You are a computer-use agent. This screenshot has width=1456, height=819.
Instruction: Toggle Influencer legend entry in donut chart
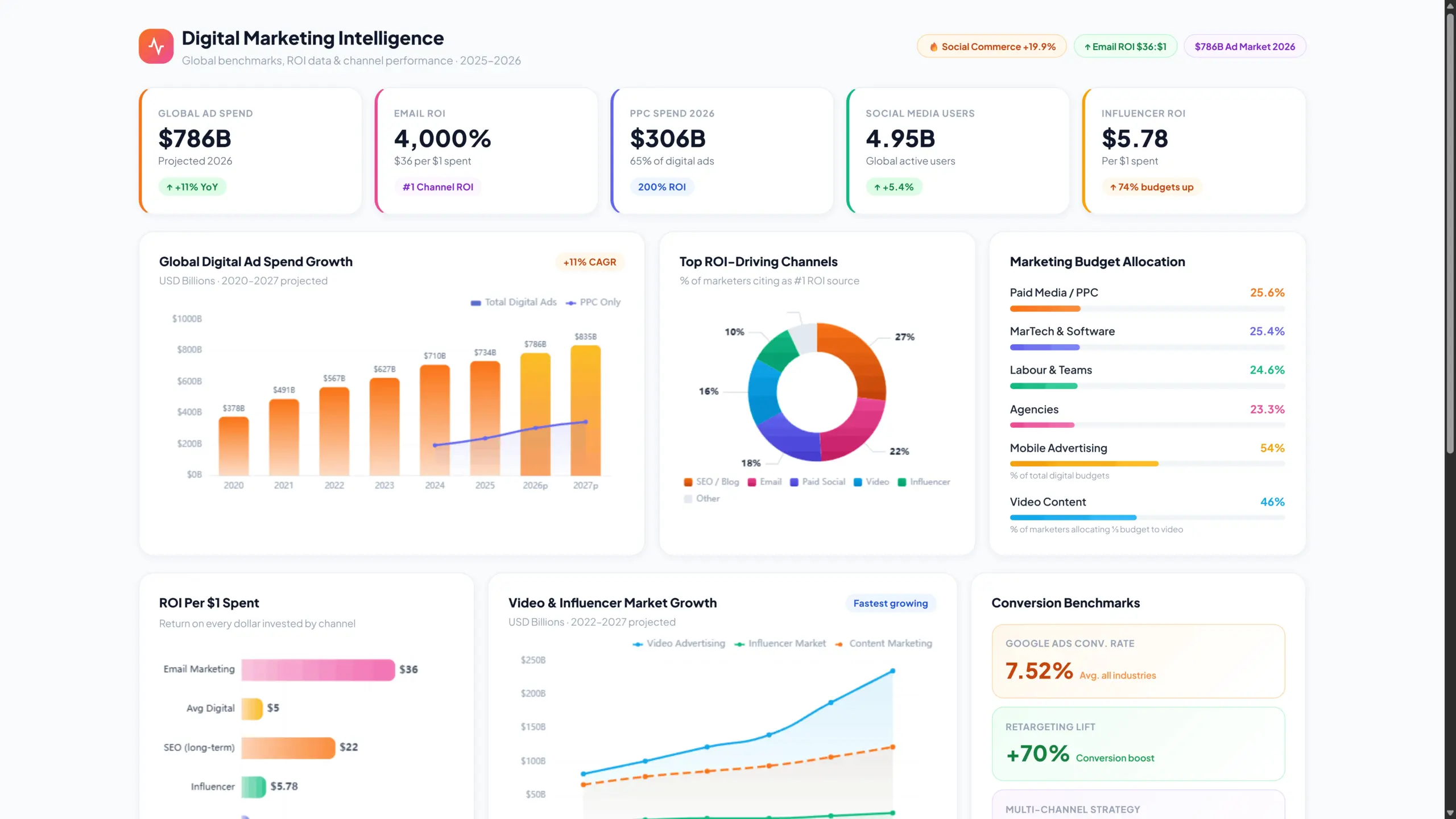924,482
